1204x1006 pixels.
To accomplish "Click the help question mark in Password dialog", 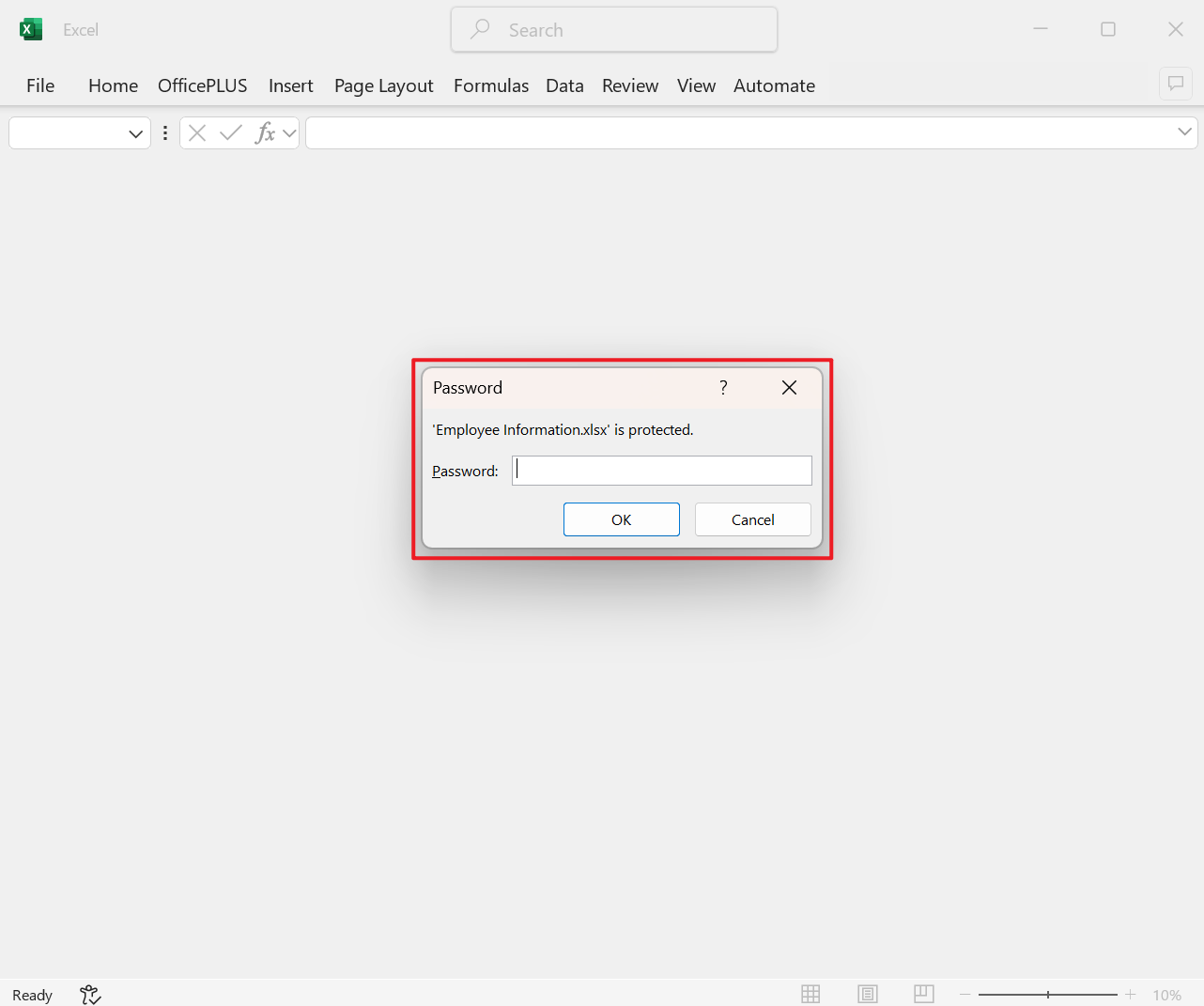I will point(722,387).
